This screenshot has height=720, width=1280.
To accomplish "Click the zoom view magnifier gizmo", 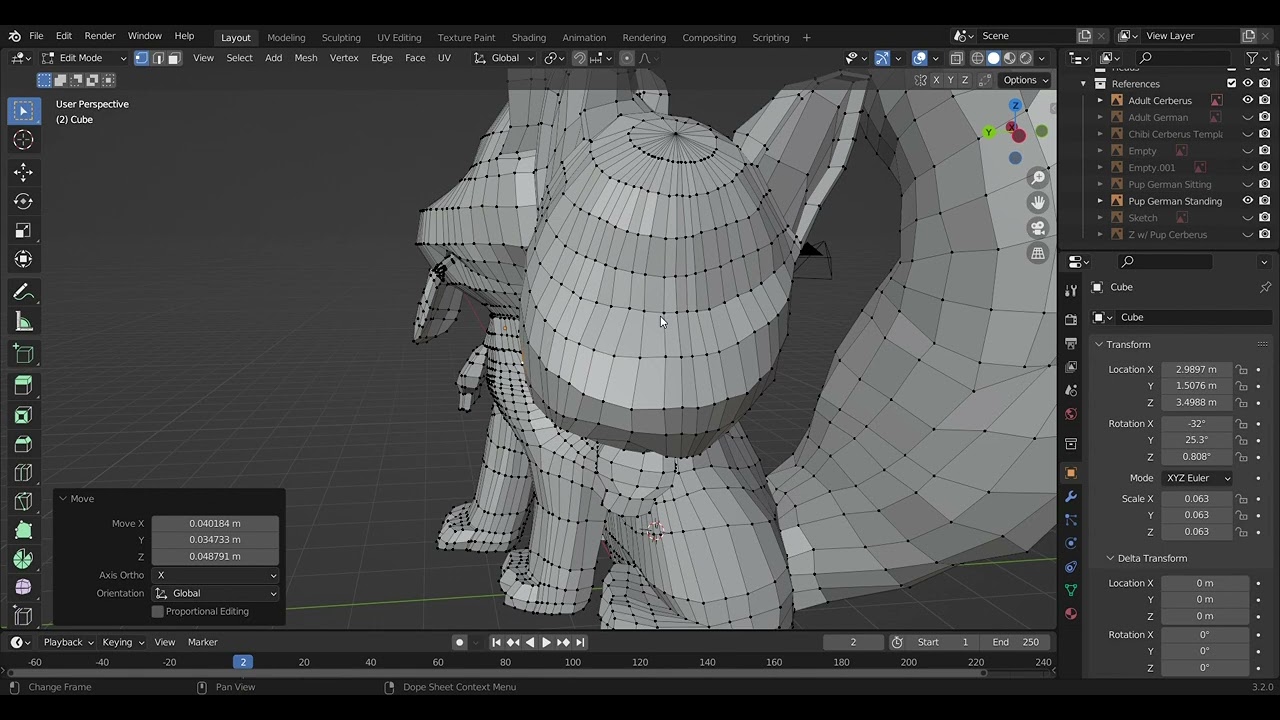I will [x=1038, y=178].
